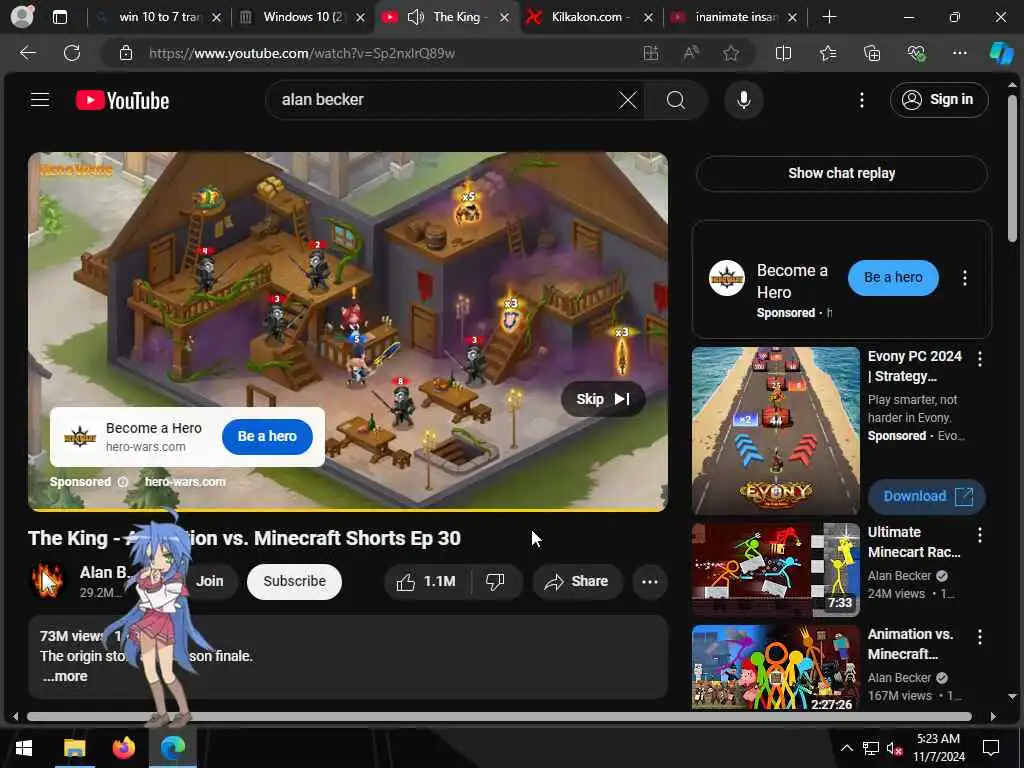The width and height of the screenshot is (1024, 768).
Task: Open the tab actions menu icon
Action: coord(60,18)
